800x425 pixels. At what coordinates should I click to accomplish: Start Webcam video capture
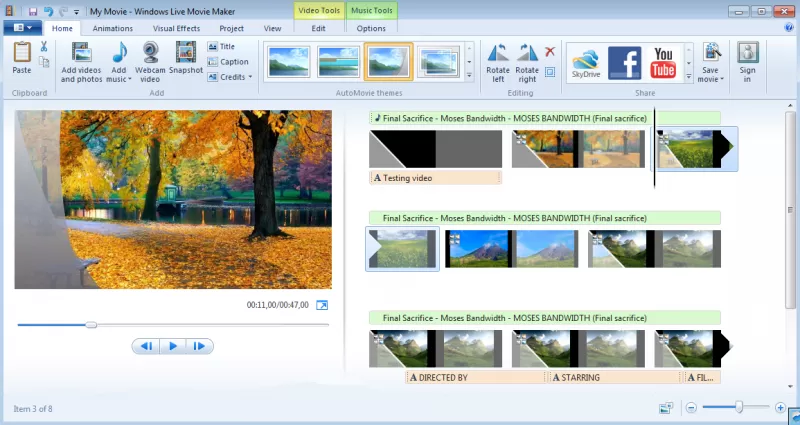(150, 62)
